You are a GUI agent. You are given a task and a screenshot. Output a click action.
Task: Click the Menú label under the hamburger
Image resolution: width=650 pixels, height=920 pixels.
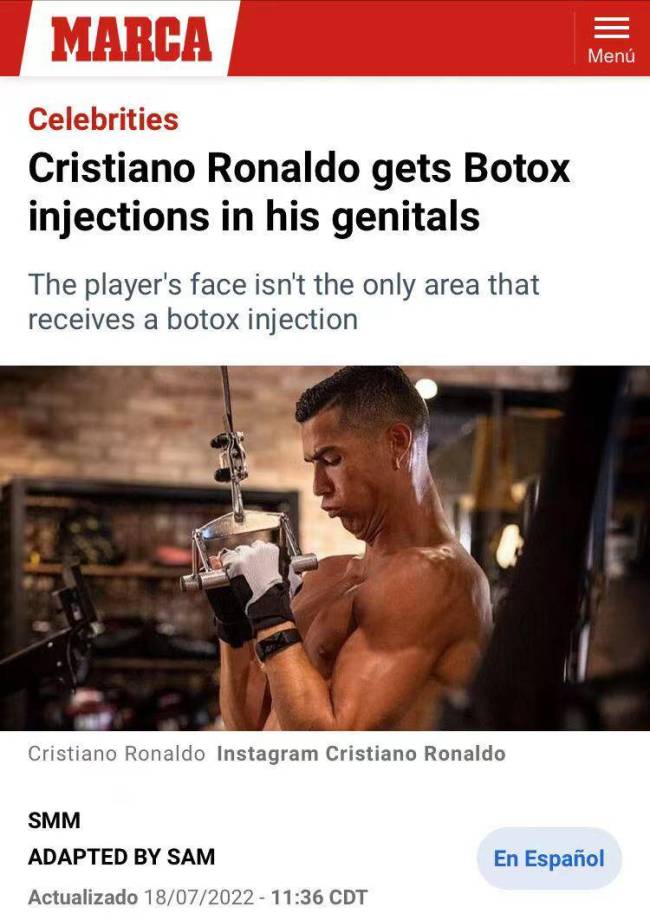611,56
